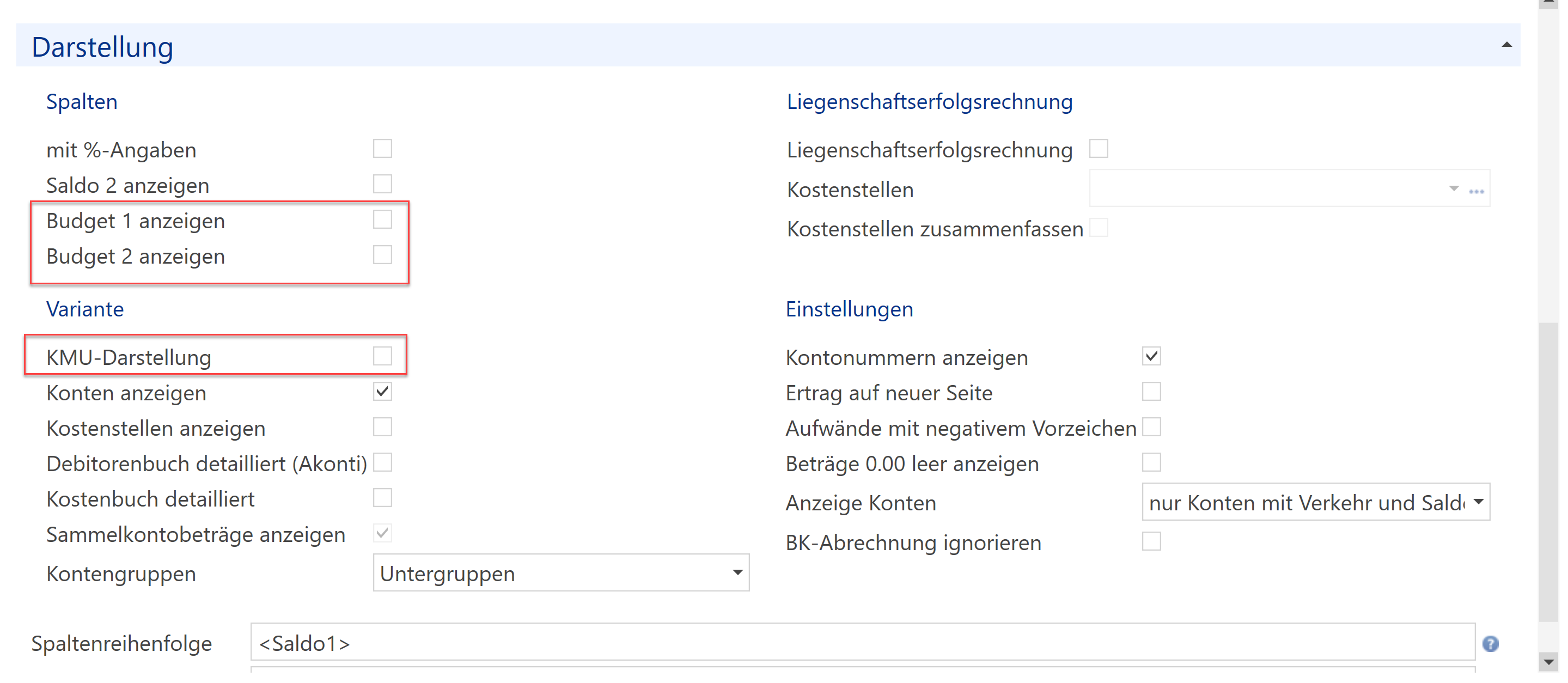Click the Liegenschaftserfolgsrechnung section heading
The height and width of the screenshot is (683, 1568).
click(x=930, y=102)
